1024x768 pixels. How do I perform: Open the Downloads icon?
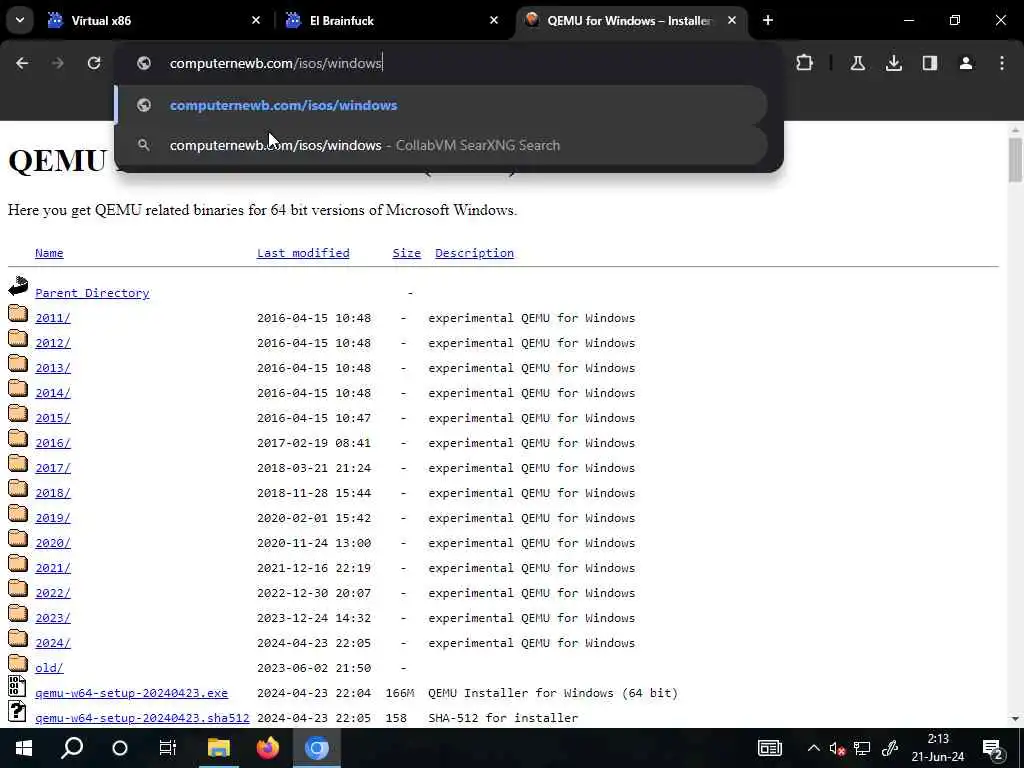pyautogui.click(x=893, y=63)
